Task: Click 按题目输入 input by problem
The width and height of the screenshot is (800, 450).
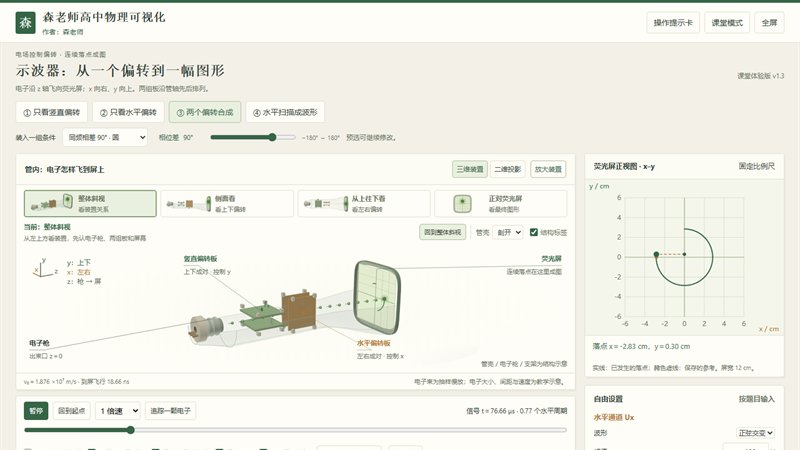Action: pos(757,399)
